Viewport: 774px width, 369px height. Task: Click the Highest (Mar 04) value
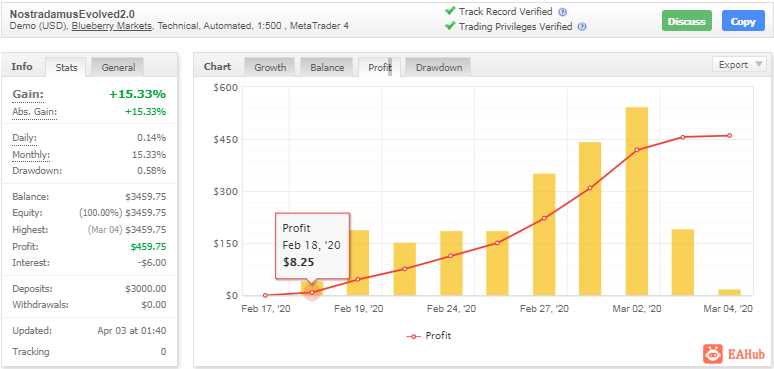pos(127,230)
